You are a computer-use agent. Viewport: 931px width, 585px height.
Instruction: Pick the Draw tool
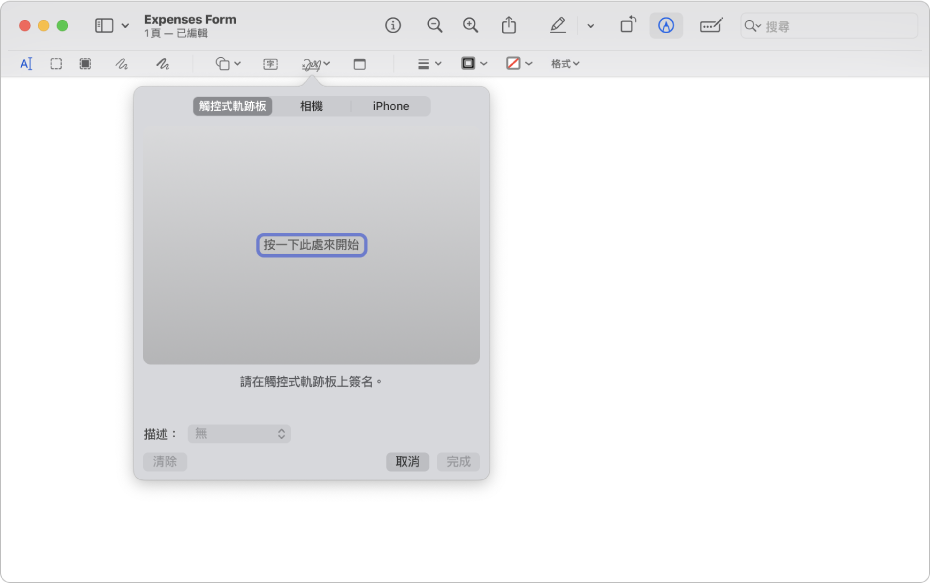(x=163, y=64)
